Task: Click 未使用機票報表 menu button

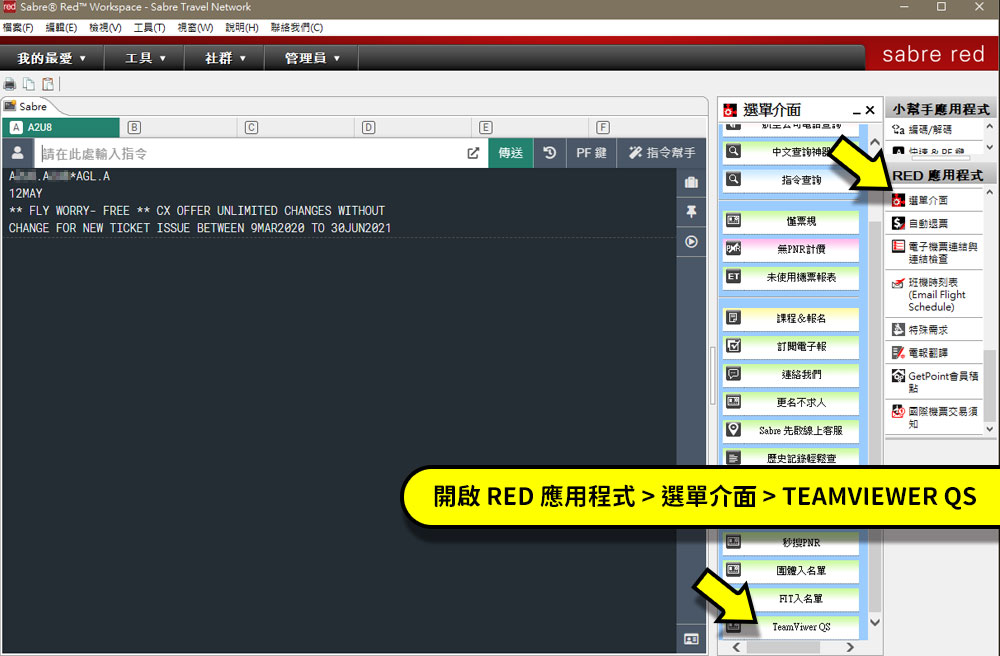Action: [791, 277]
